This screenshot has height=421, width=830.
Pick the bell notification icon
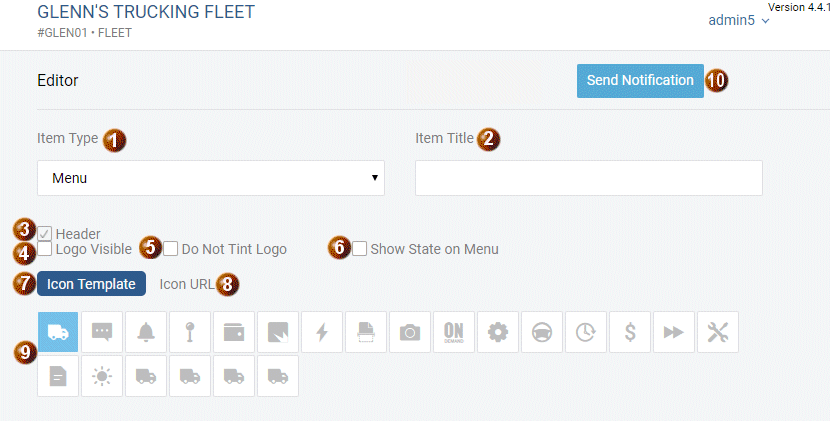tap(146, 332)
